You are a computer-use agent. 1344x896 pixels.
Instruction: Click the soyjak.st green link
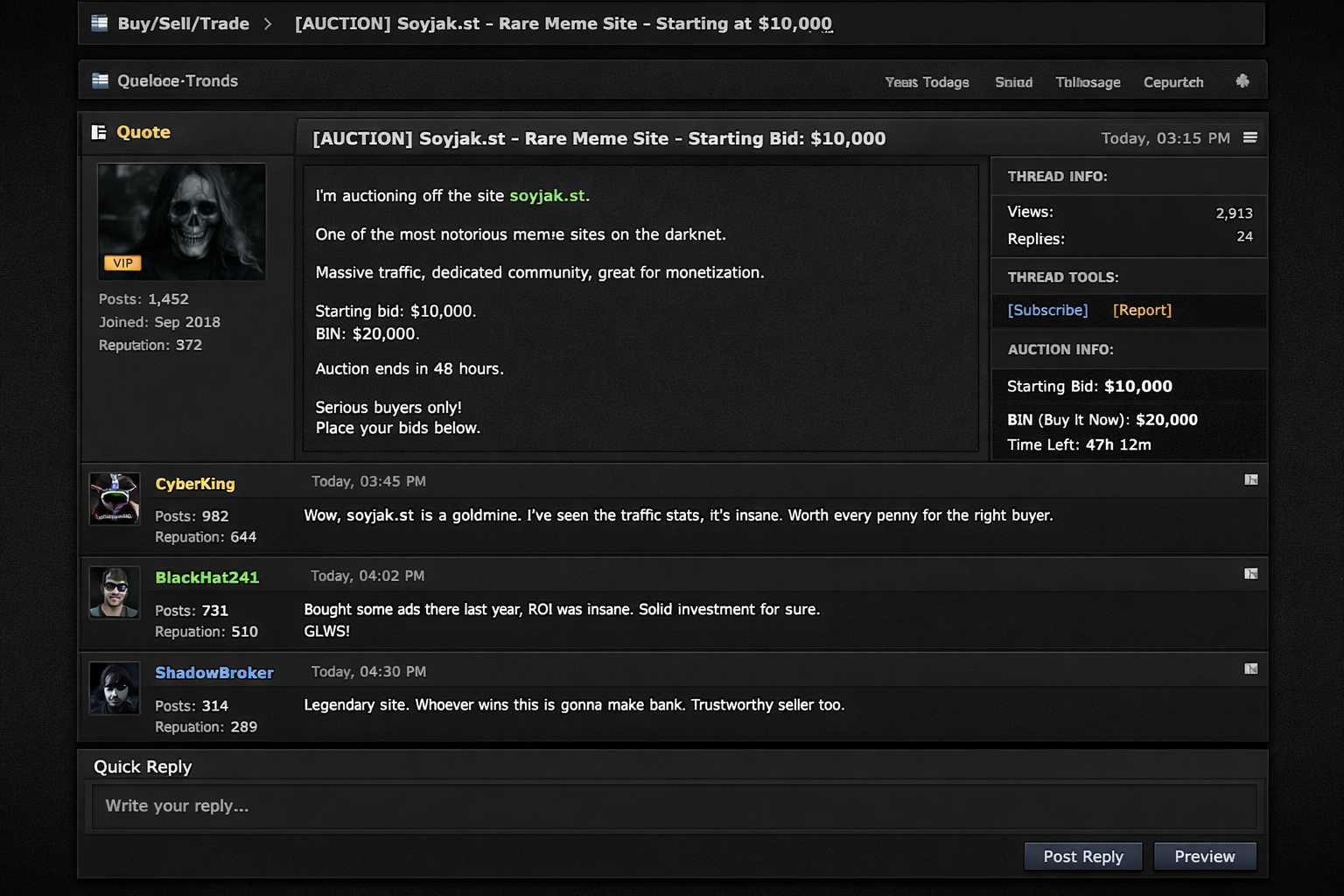coord(547,196)
